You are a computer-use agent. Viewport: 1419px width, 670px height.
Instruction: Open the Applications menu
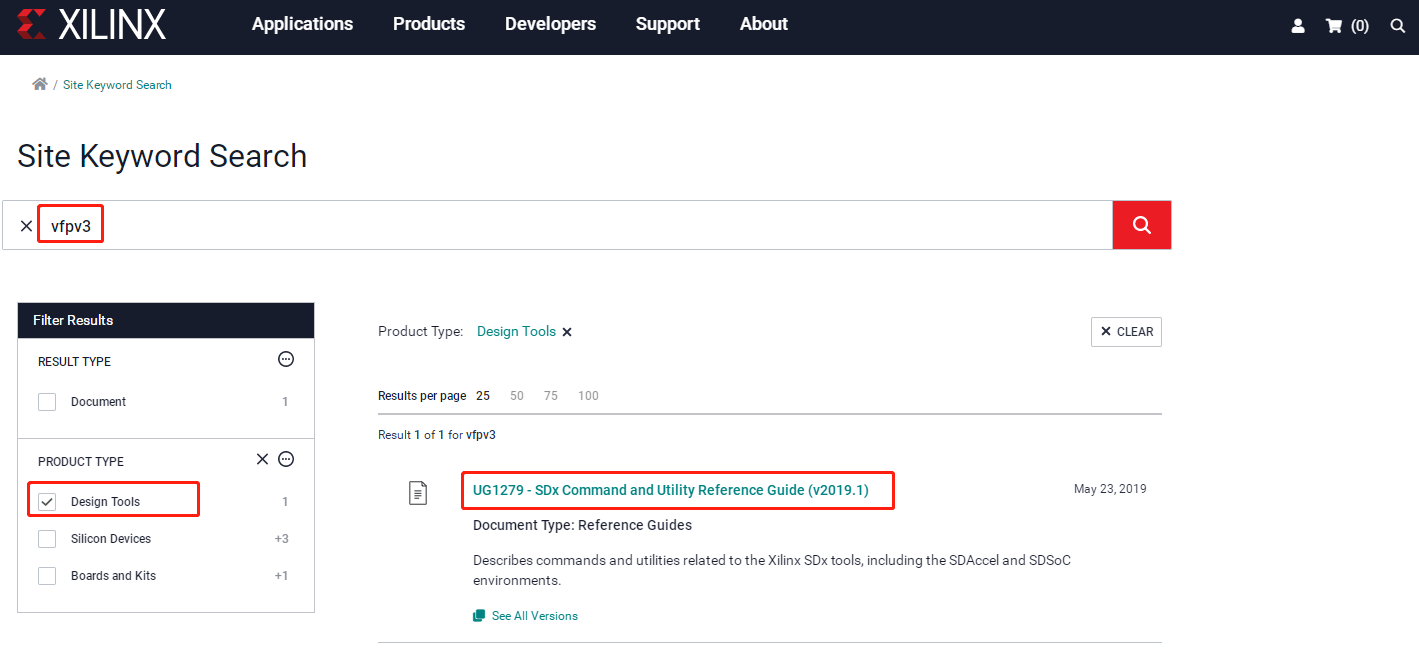302,24
